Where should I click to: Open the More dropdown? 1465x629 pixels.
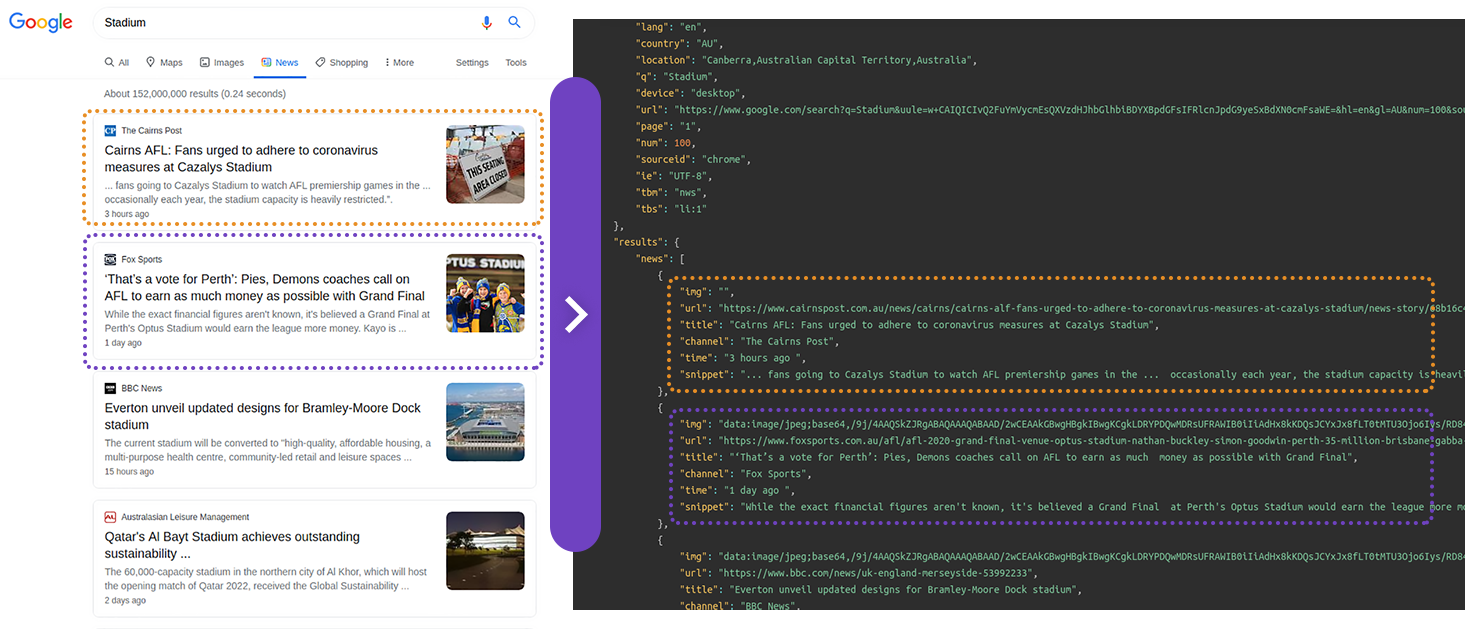[x=397, y=62]
